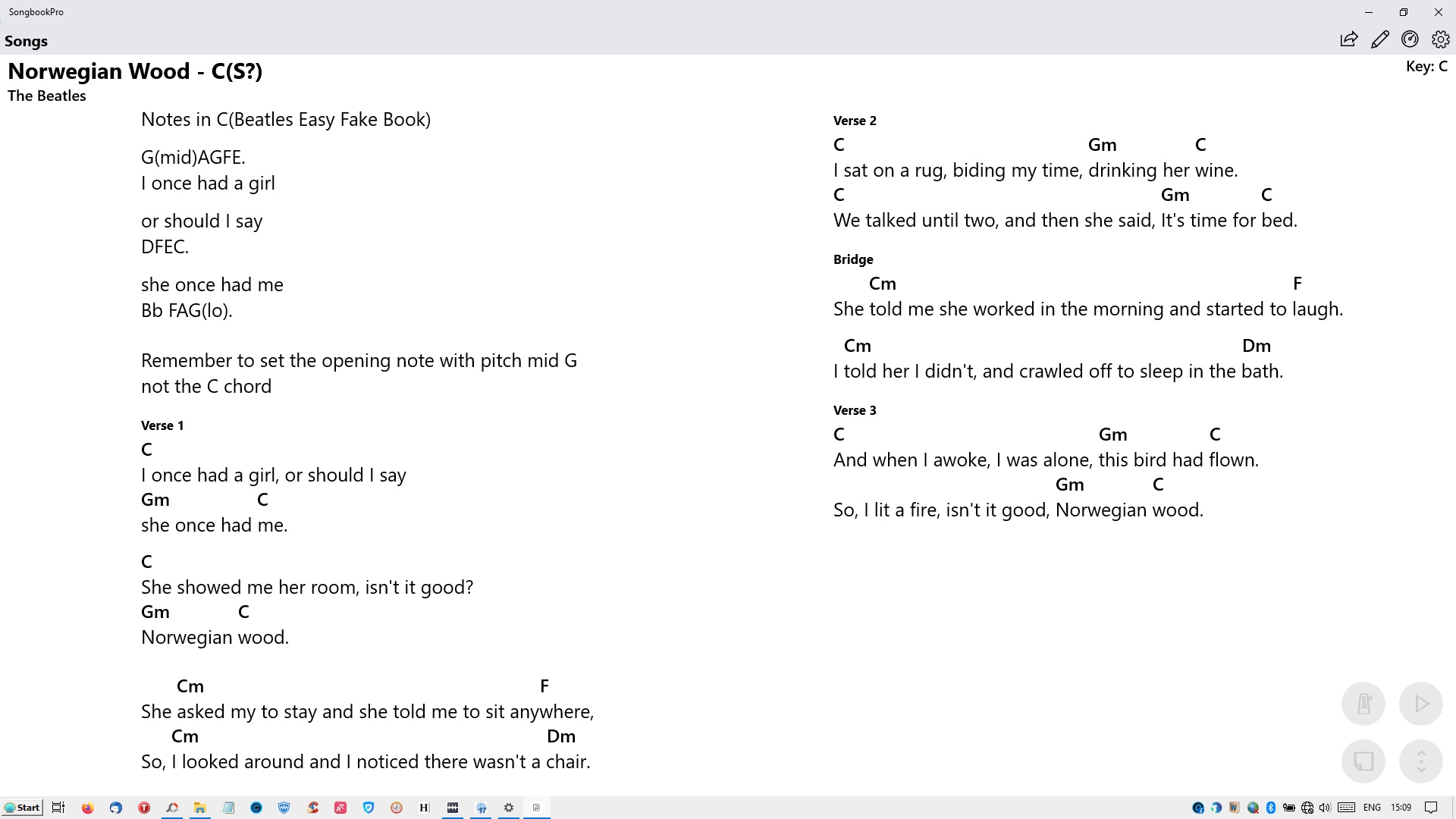Open the H app icon on taskbar
The width and height of the screenshot is (1456, 819).
(424, 808)
